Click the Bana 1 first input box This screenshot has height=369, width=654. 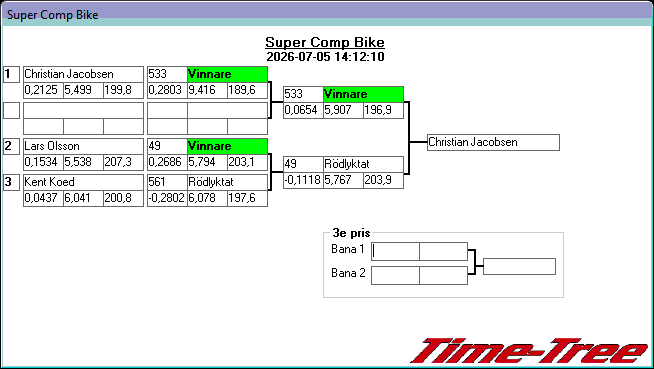pyautogui.click(x=395, y=251)
